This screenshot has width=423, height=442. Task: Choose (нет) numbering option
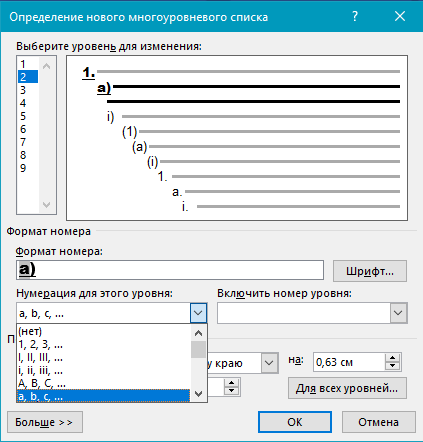point(103,331)
